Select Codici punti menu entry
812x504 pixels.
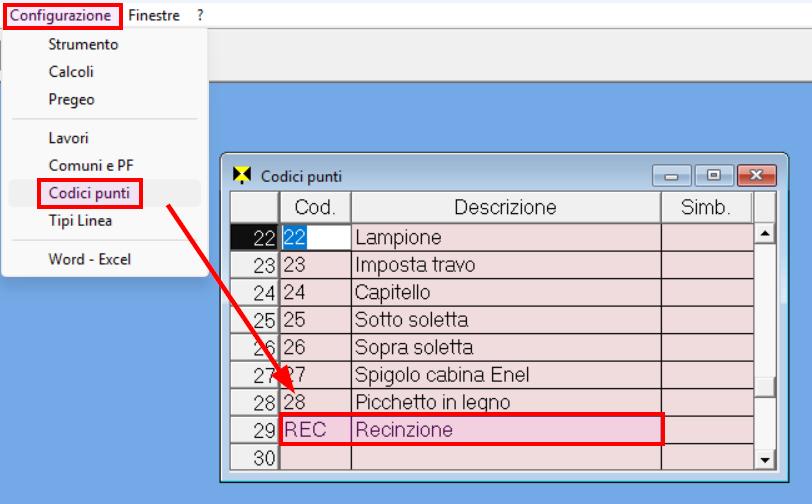pos(89,193)
